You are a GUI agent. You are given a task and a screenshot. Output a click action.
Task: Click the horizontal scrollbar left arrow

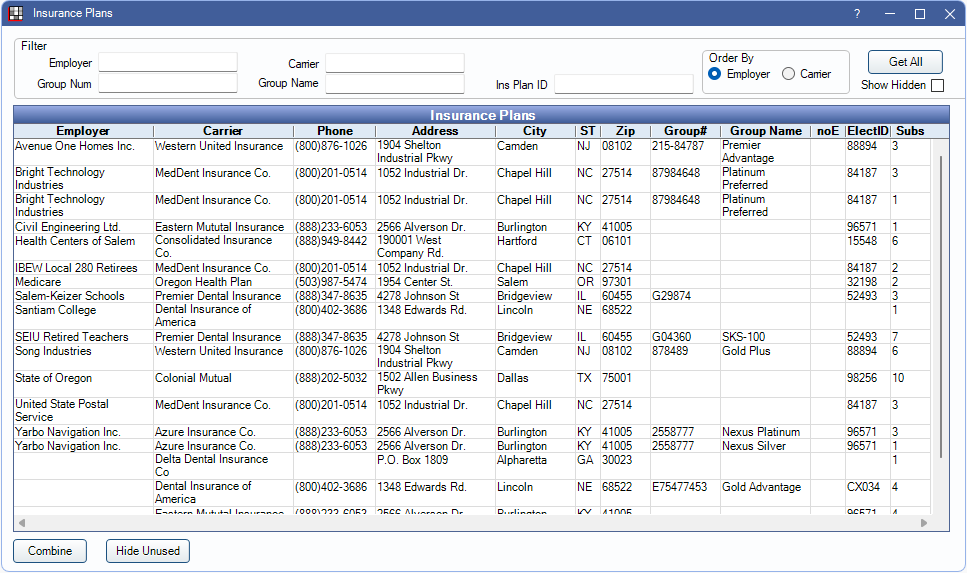[x=22, y=523]
